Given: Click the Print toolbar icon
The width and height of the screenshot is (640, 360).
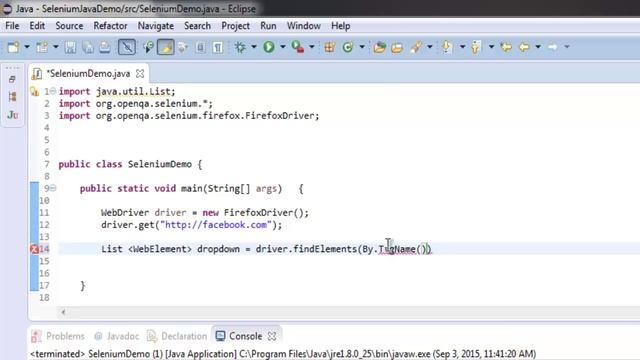Looking at the screenshot, I should pos(105,47).
